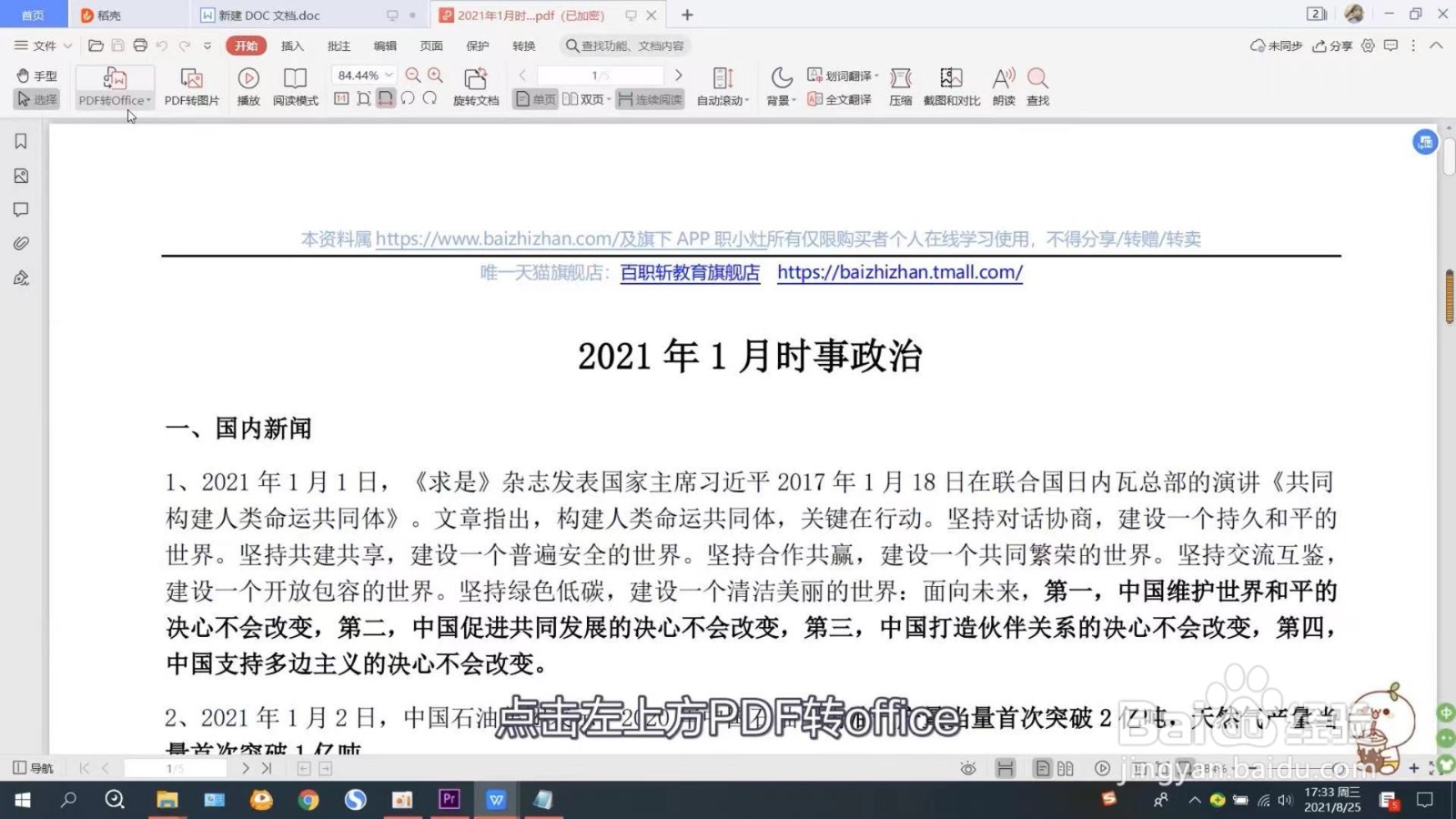Enter 阅读模式 reading mode
Viewport: 1456px width, 819px height.
(295, 87)
